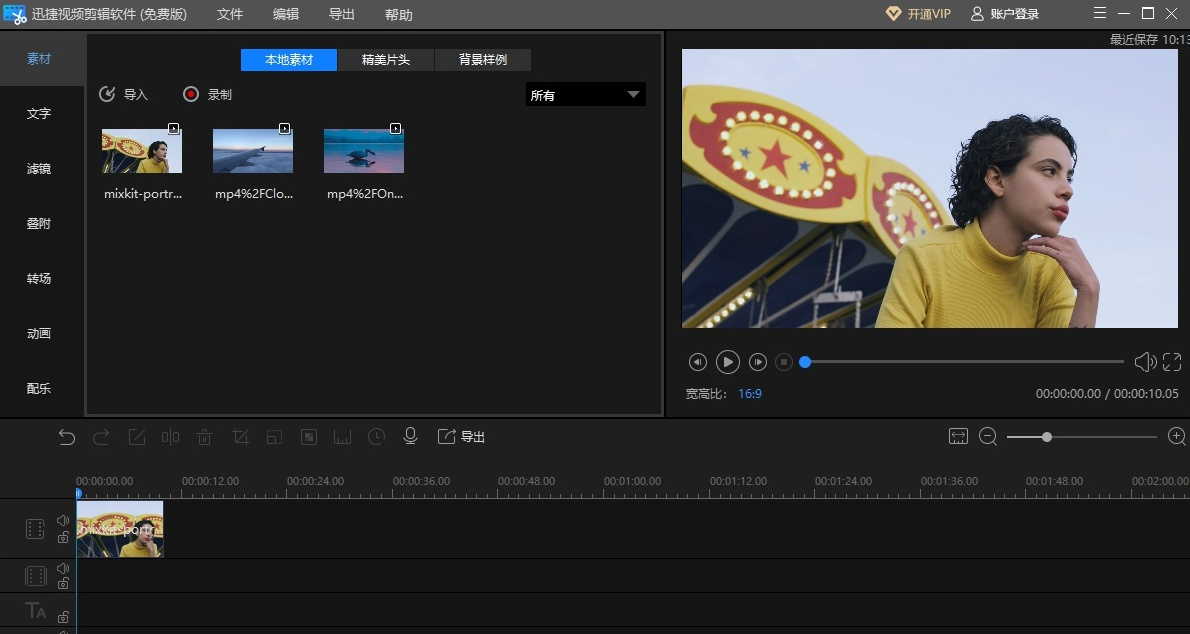Click the timeline zoom slider handle
This screenshot has width=1190, height=634.
tap(1046, 437)
